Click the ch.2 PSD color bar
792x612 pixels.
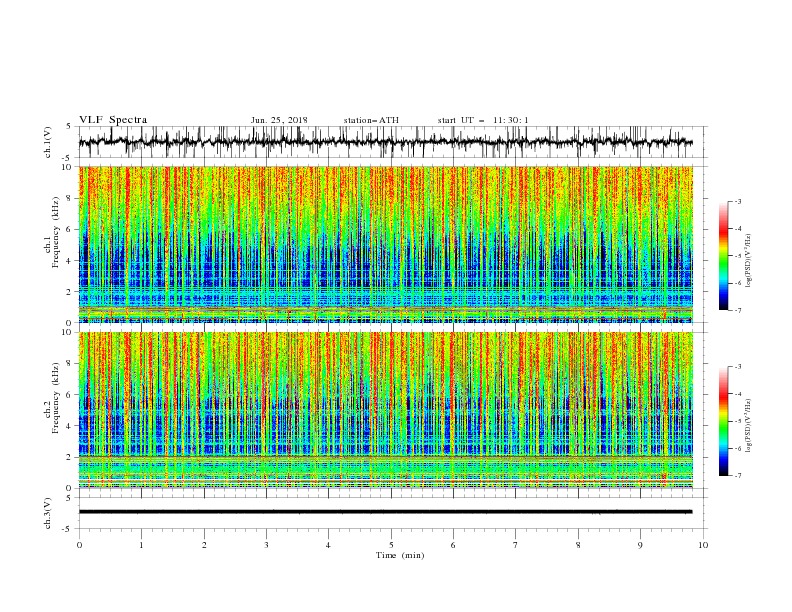pyautogui.click(x=723, y=421)
